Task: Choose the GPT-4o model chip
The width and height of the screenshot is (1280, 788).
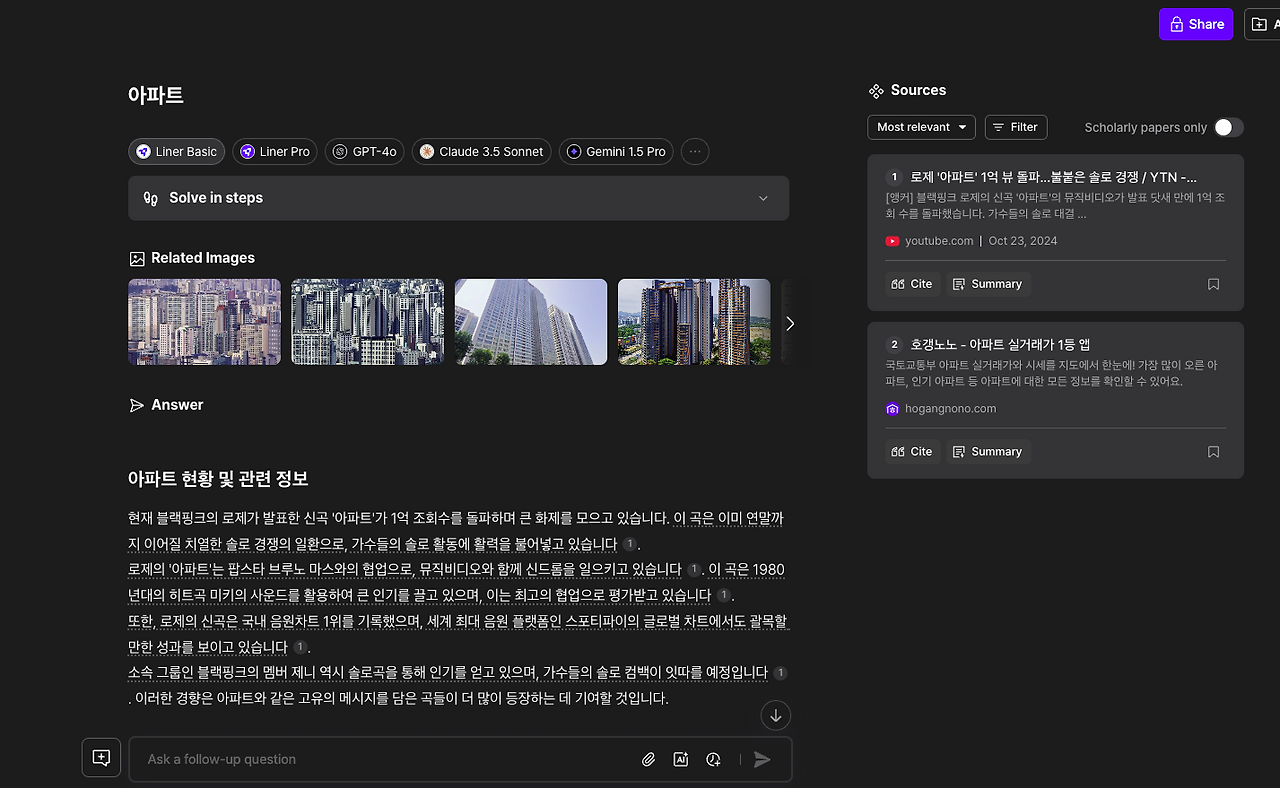Action: (x=365, y=152)
